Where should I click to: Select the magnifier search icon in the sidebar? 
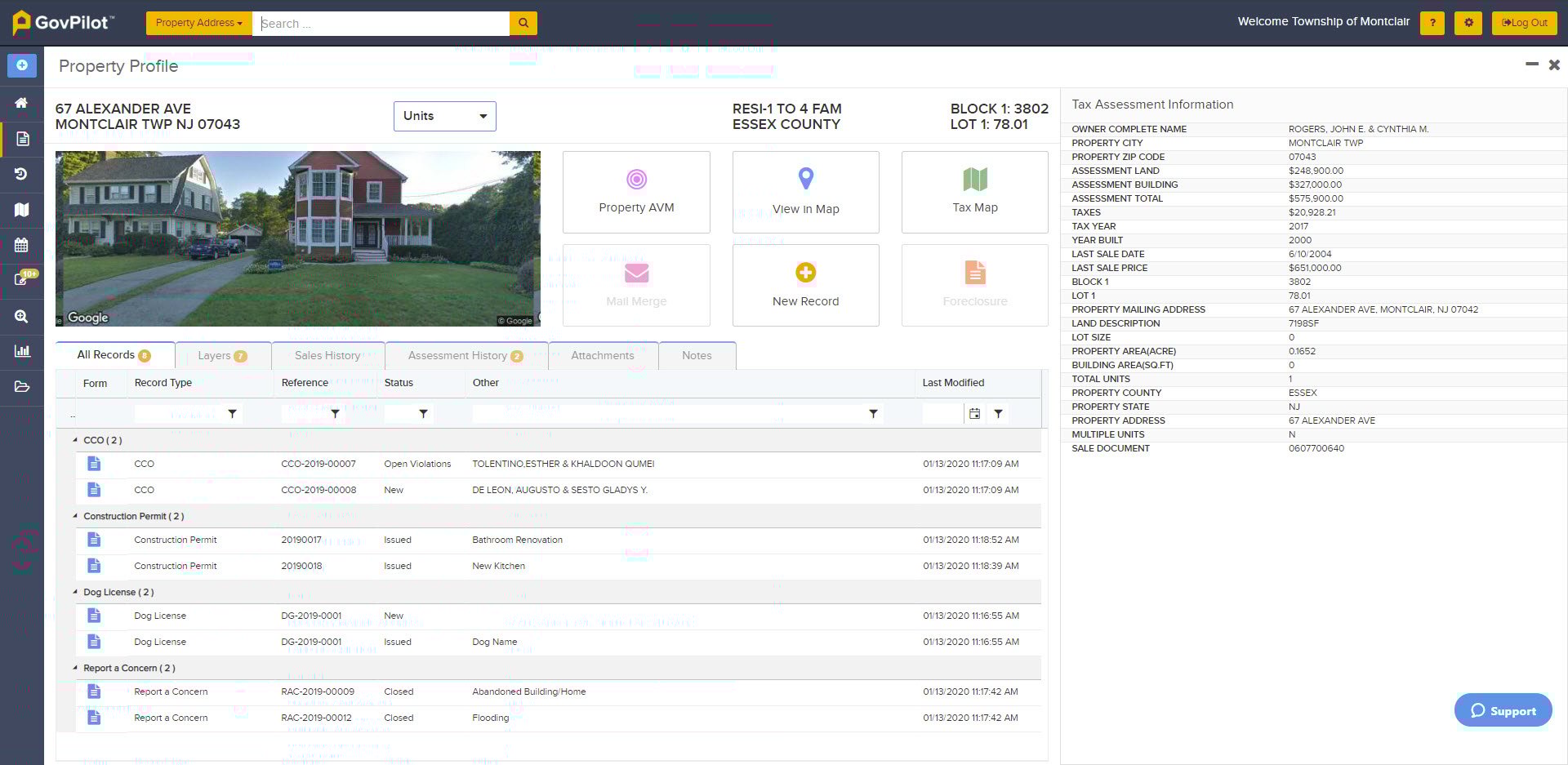pos(22,317)
